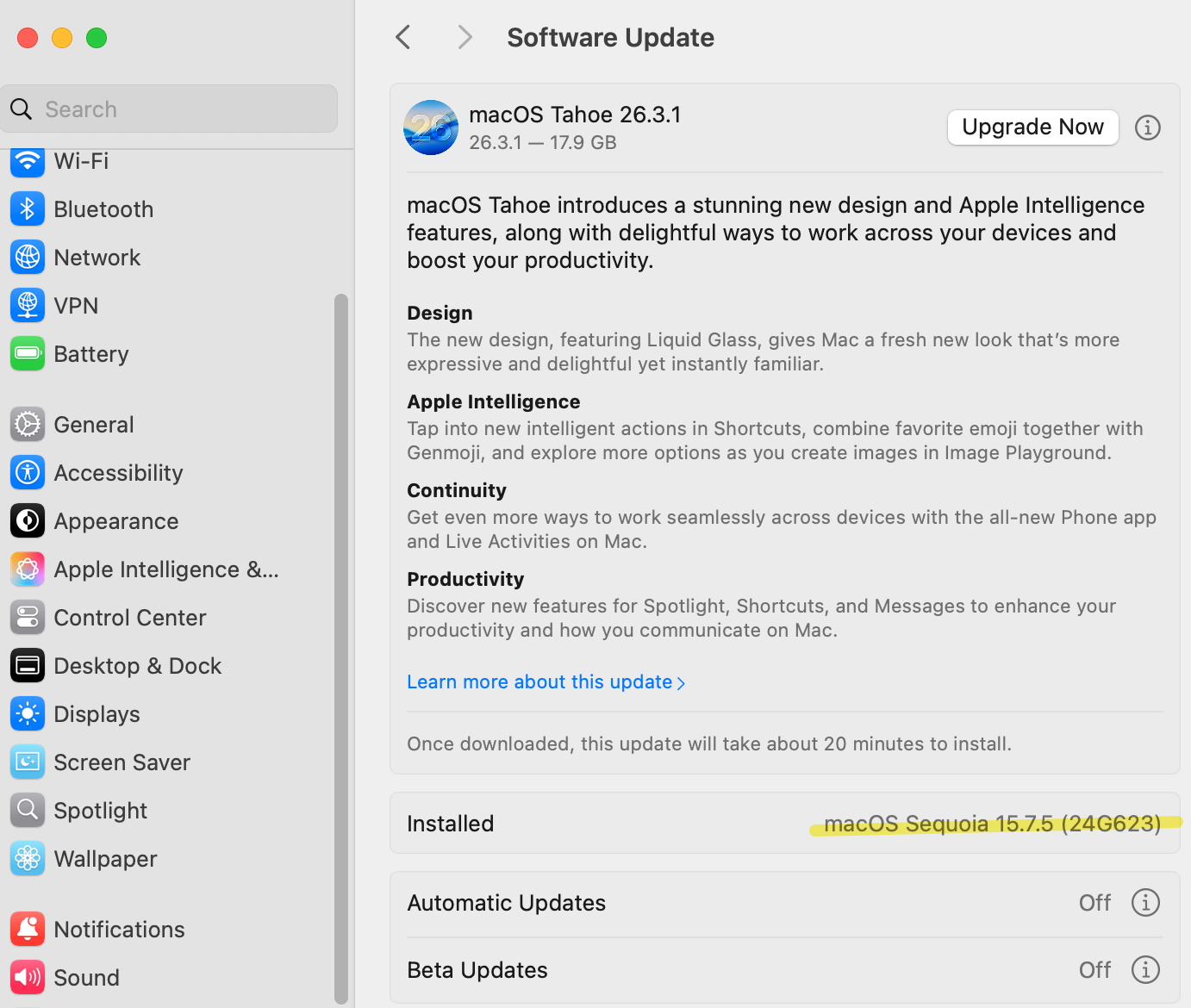
Task: Go forward with the right chevron
Action: point(465,37)
